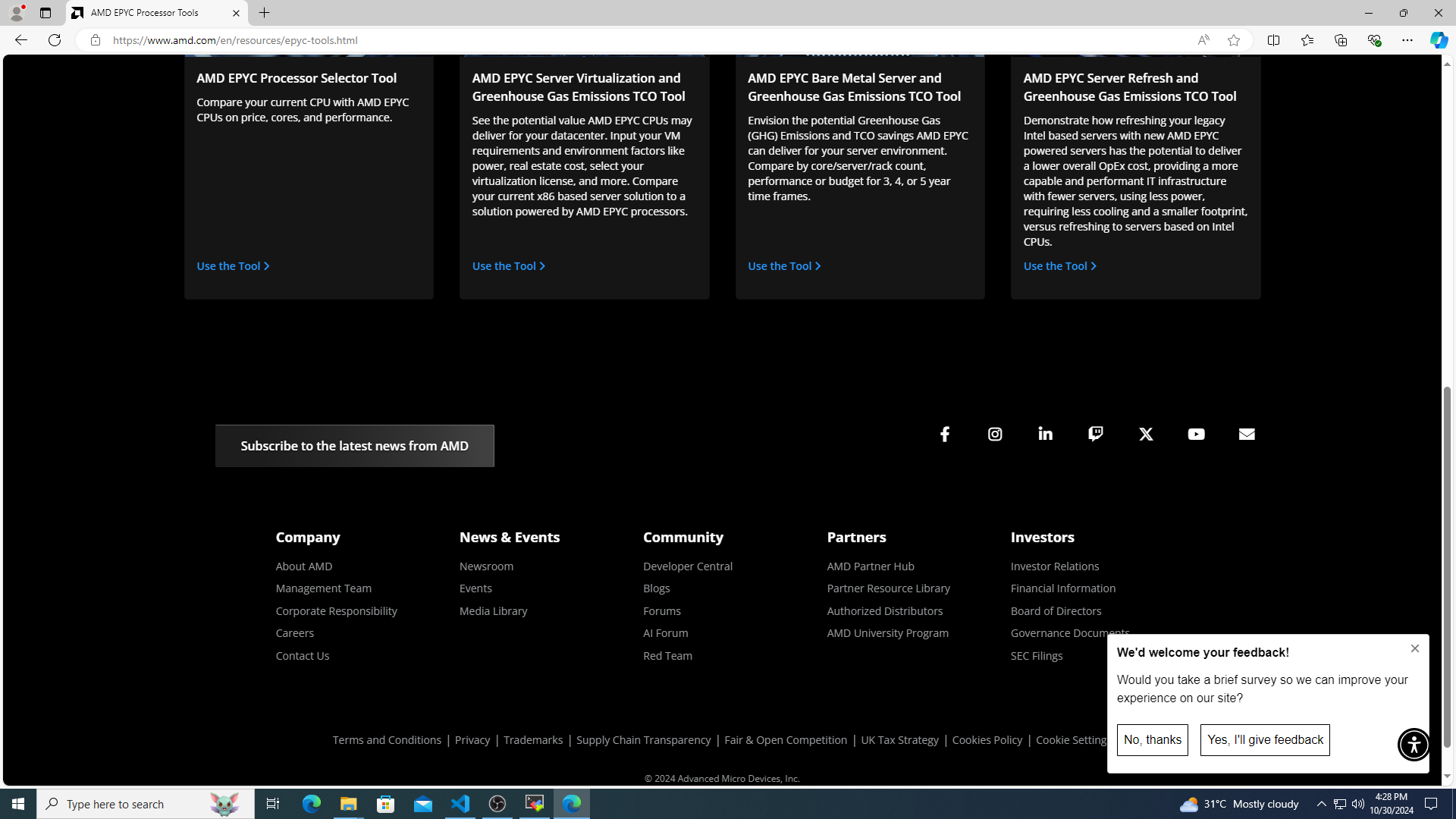Open Cookies Policy link
The image size is (1456, 819).
coord(987,740)
